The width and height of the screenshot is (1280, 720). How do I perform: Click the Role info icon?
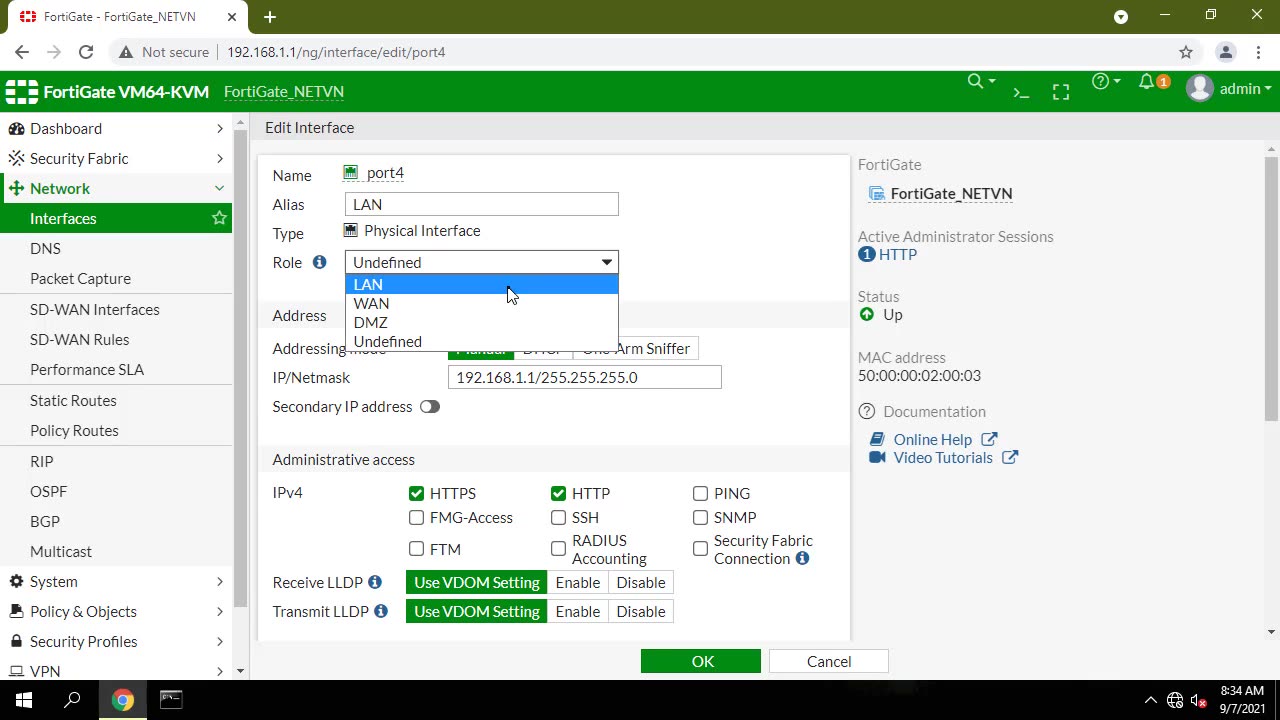[x=319, y=262]
